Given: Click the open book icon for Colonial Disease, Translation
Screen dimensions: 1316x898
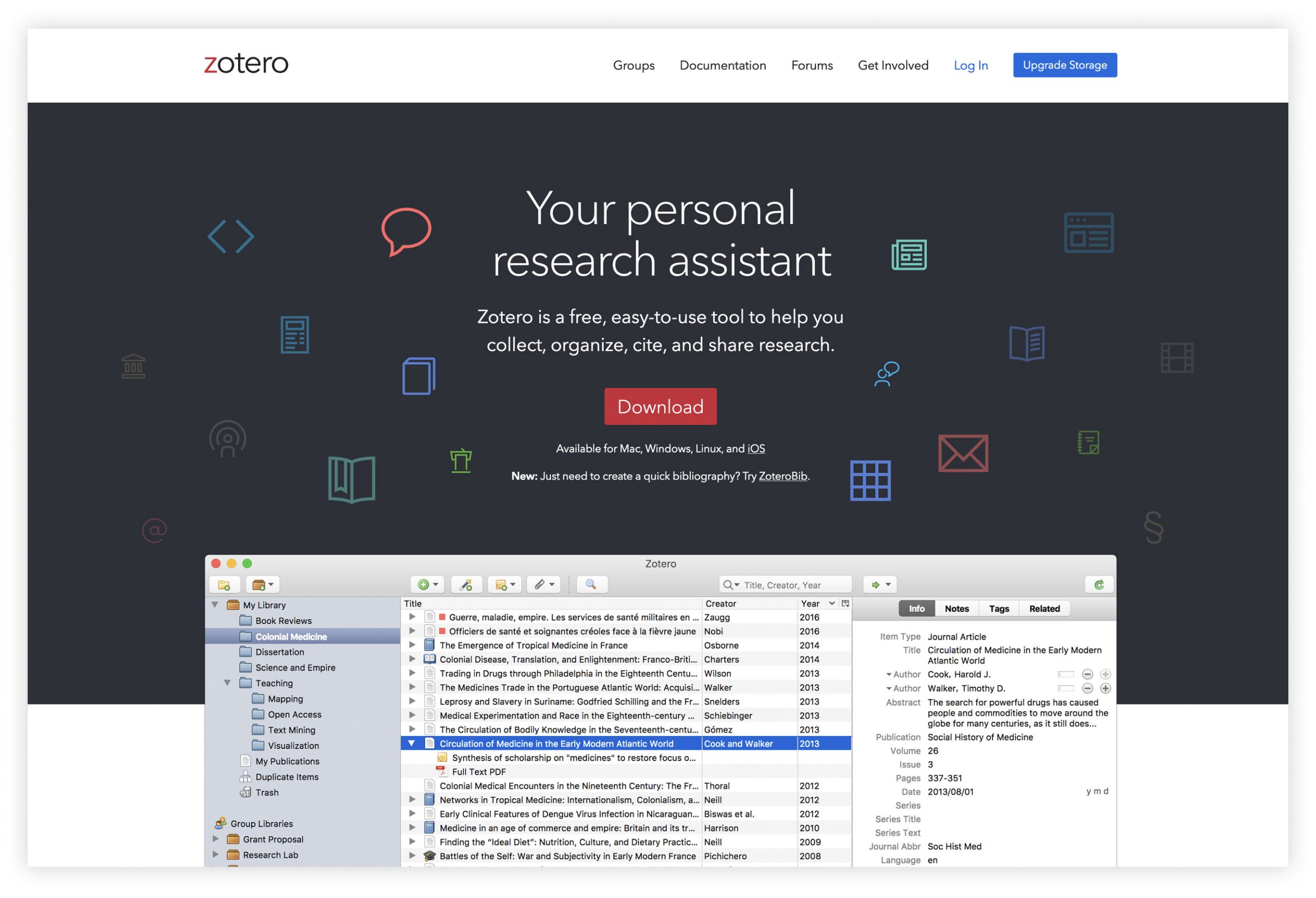Looking at the screenshot, I should (430, 659).
